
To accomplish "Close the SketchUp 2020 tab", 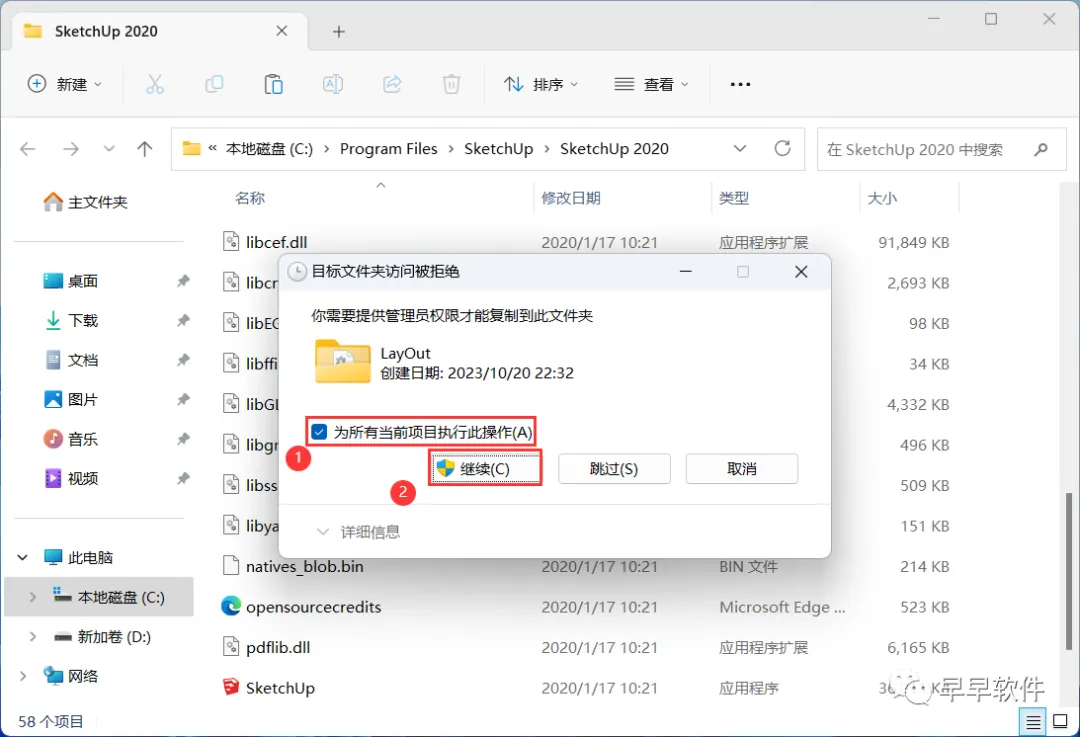I will pyautogui.click(x=282, y=31).
